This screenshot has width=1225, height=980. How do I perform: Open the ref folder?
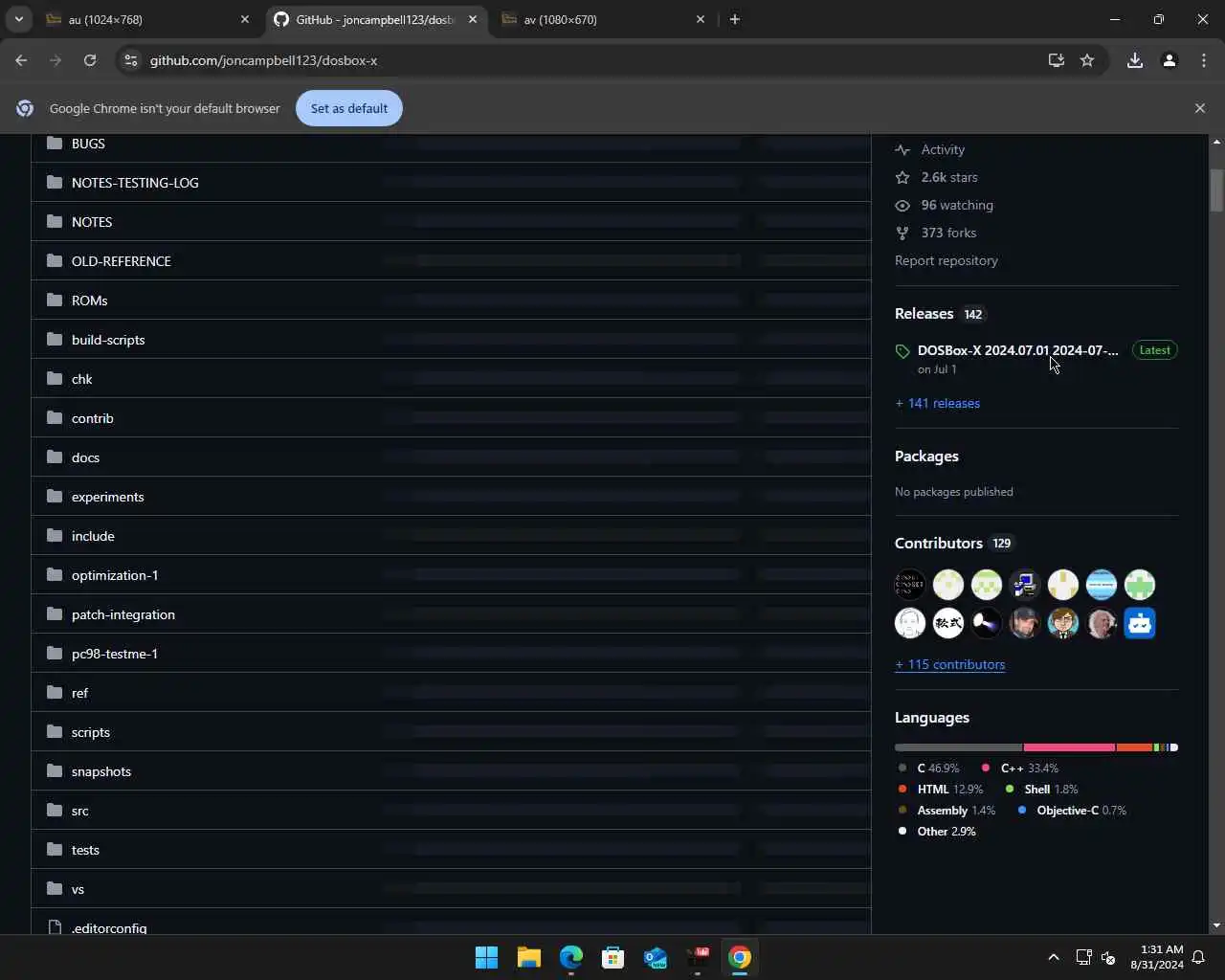79,693
